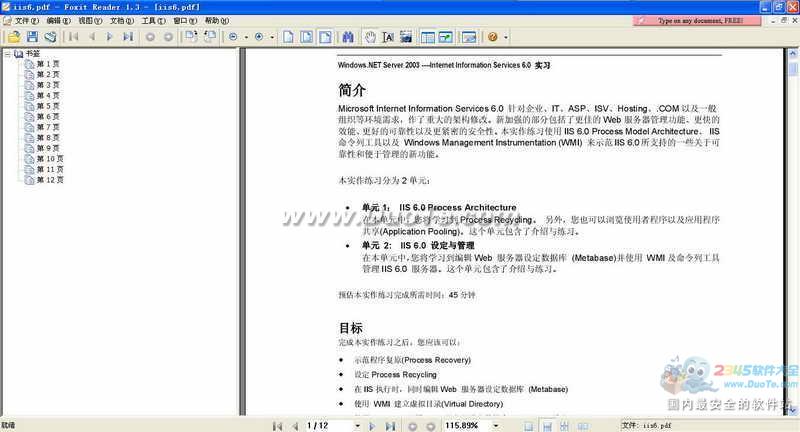
Task: Select the snapshot camera tool
Action: (x=406, y=37)
